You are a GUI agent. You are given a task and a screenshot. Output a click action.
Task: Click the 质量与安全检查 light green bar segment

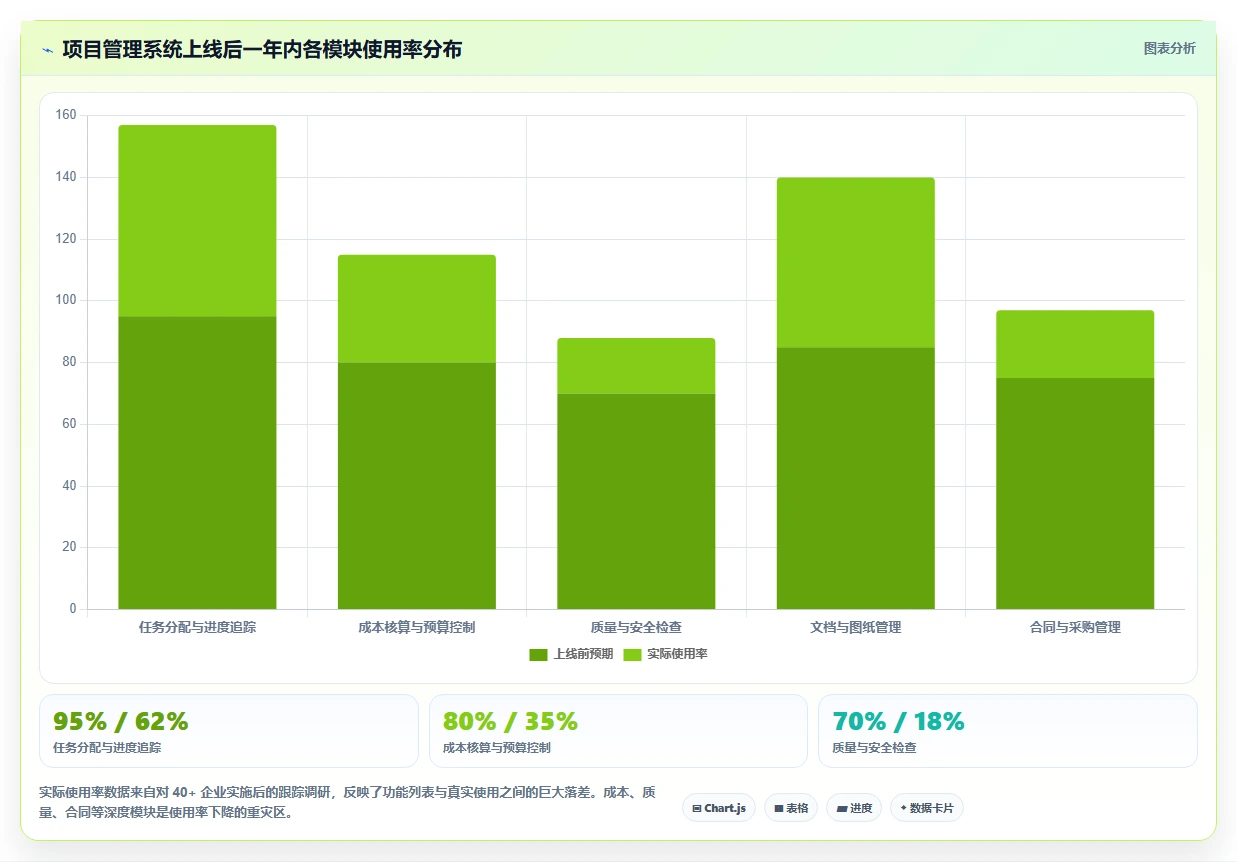[636, 366]
